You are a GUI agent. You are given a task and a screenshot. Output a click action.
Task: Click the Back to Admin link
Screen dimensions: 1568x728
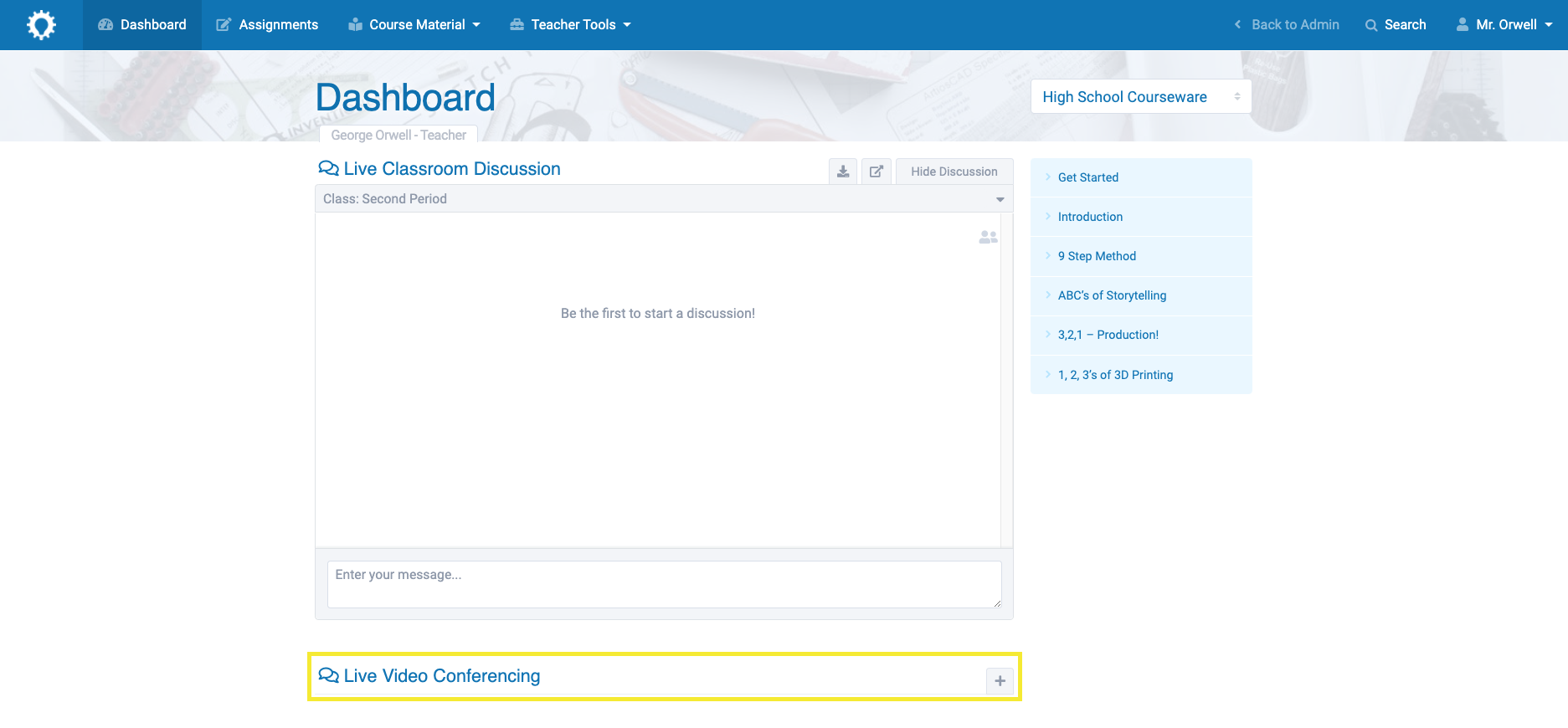1287,25
